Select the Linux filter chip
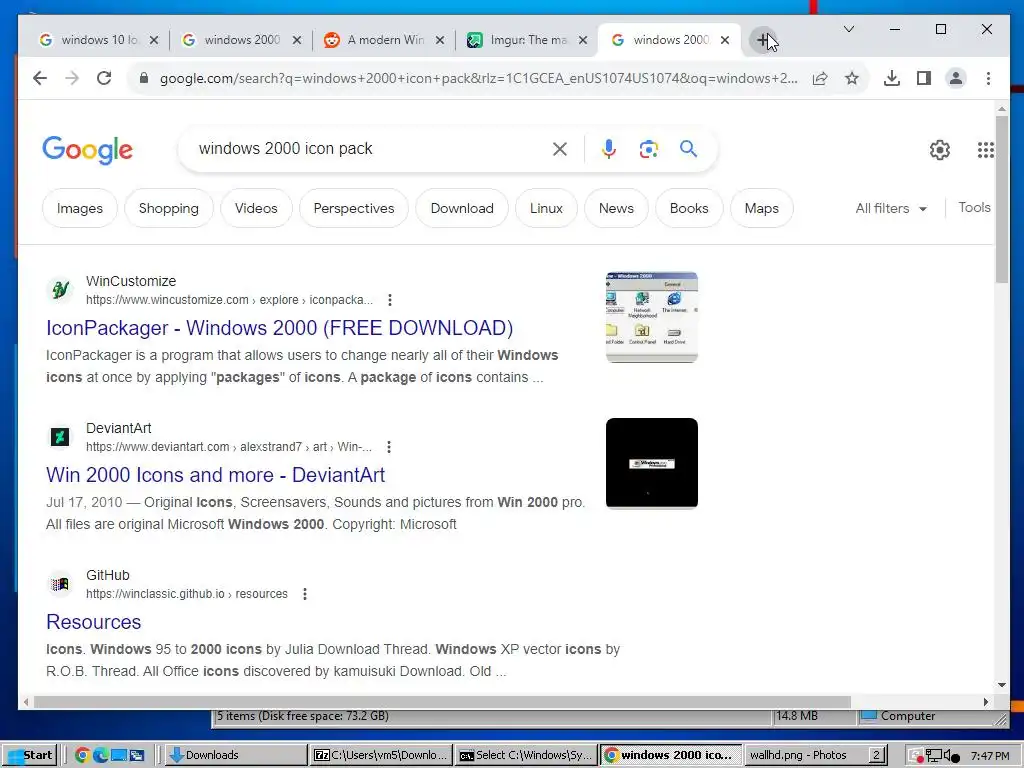The height and width of the screenshot is (768, 1024). (x=546, y=208)
